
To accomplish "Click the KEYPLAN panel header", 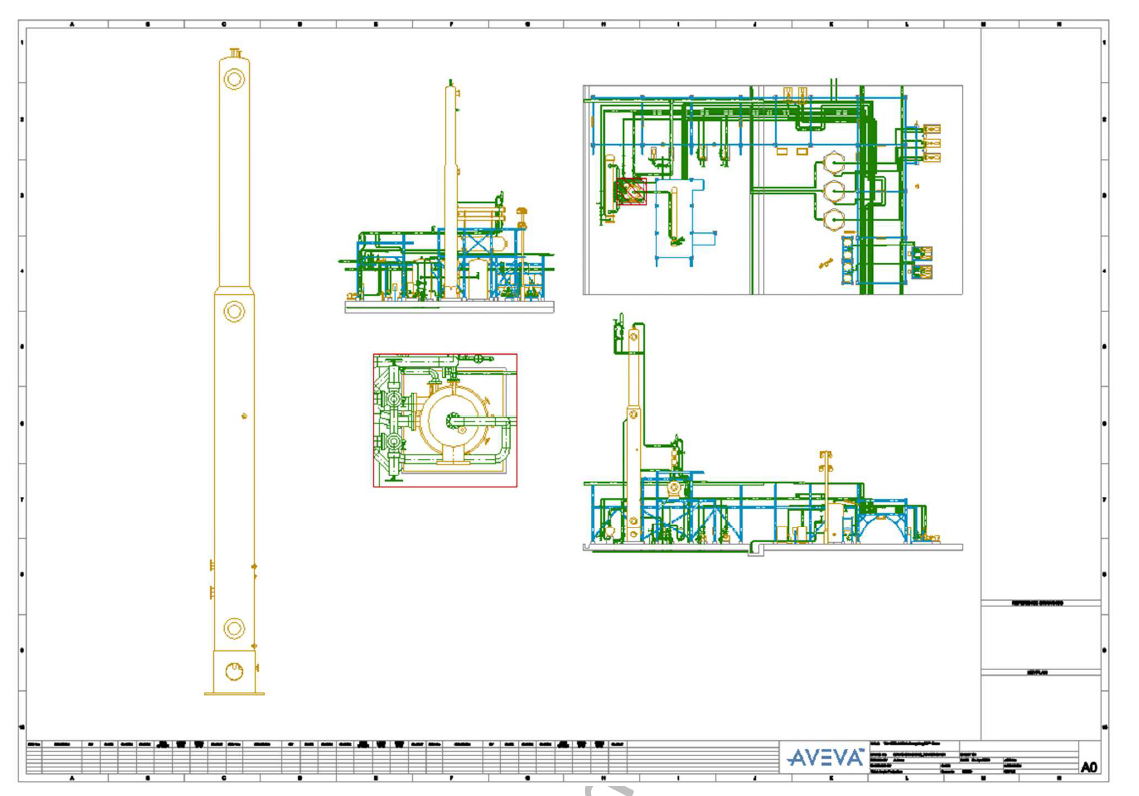I will [1040, 673].
